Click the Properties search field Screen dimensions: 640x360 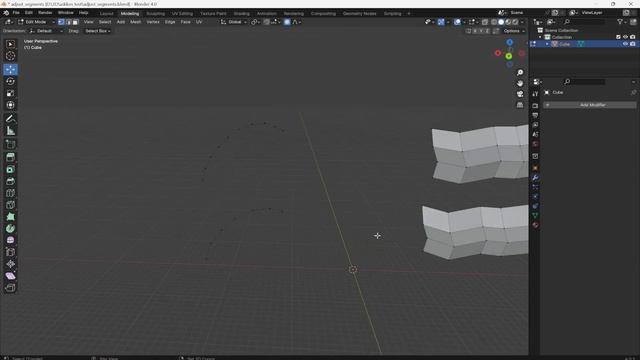coord(584,82)
